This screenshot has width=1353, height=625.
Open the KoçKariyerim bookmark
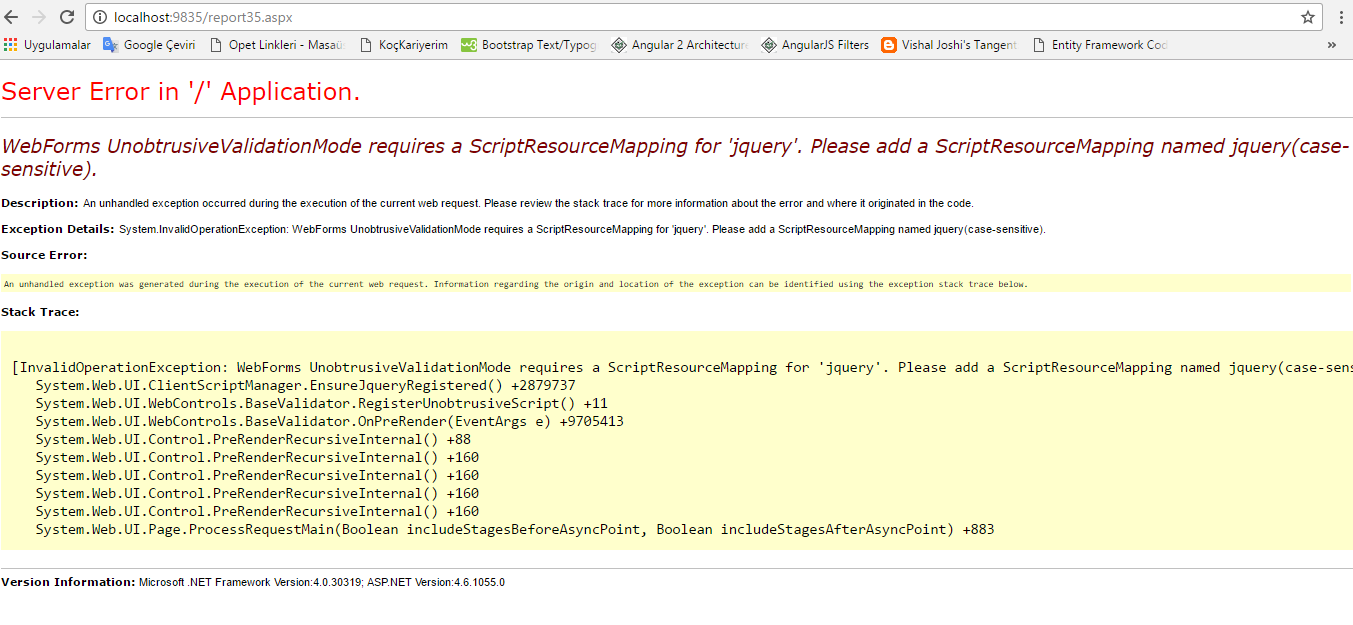point(403,45)
